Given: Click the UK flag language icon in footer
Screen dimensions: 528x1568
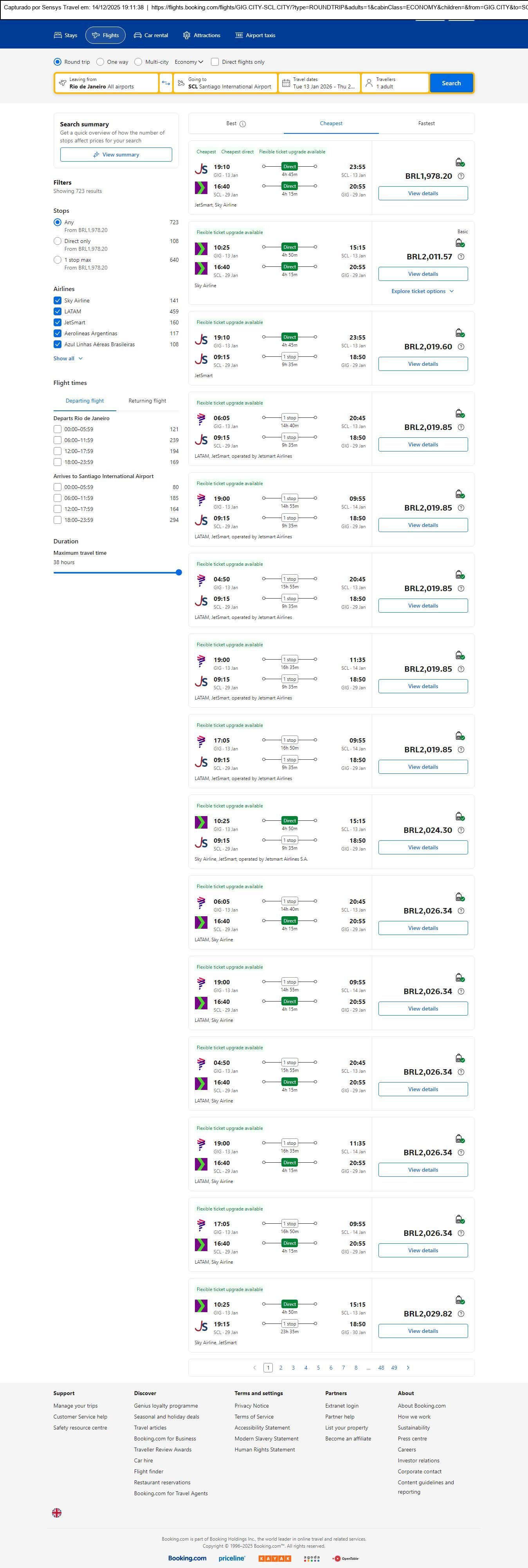Looking at the screenshot, I should [57, 1512].
